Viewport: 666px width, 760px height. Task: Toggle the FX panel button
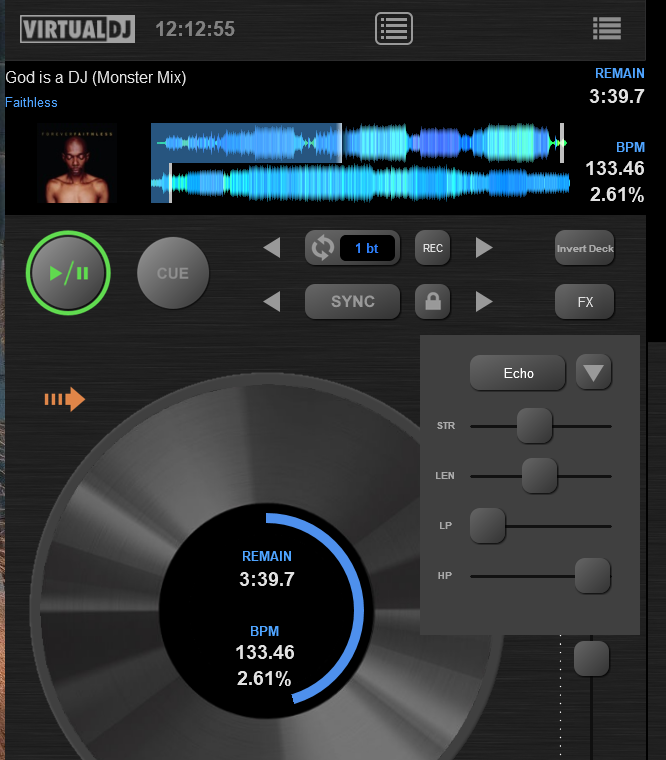click(x=585, y=301)
